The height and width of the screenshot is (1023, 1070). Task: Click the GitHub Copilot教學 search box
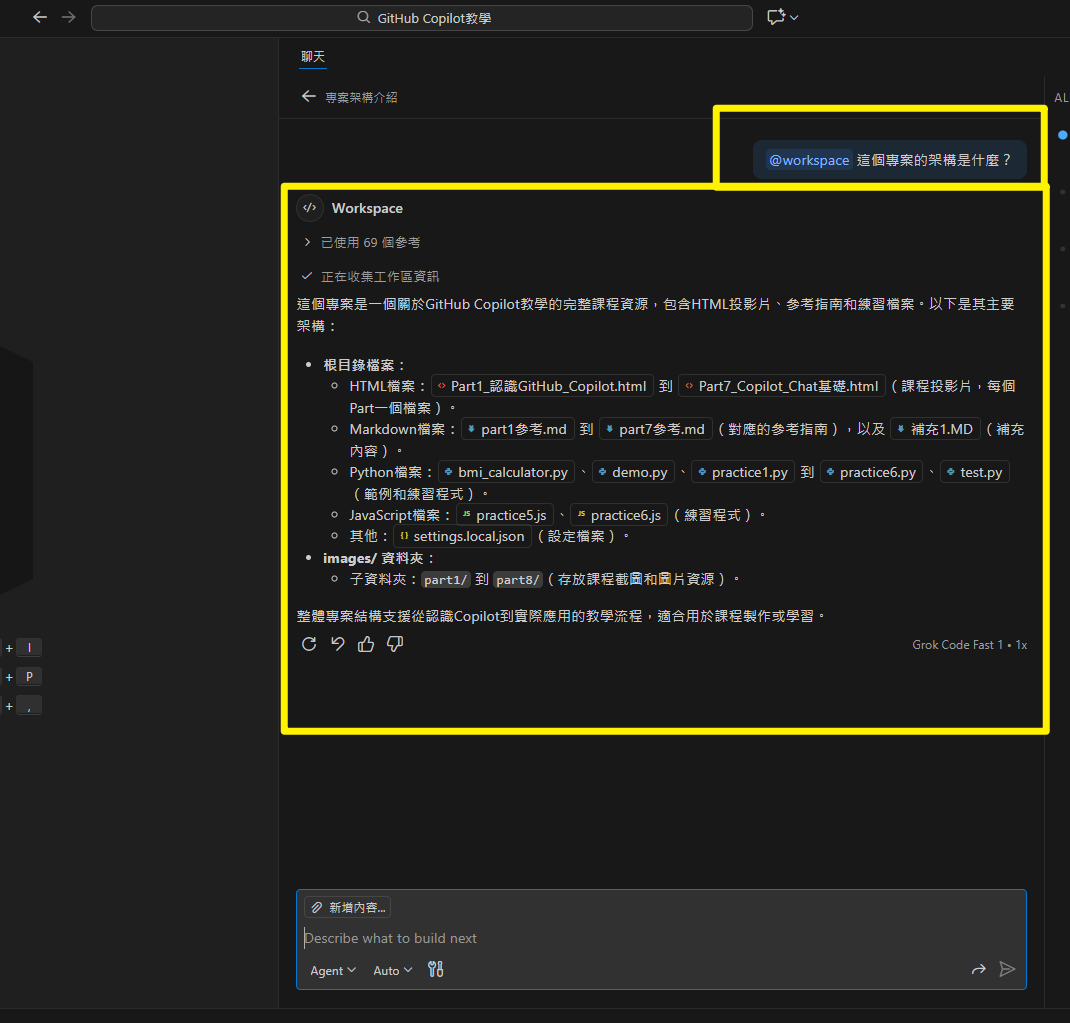pyautogui.click(x=421, y=18)
